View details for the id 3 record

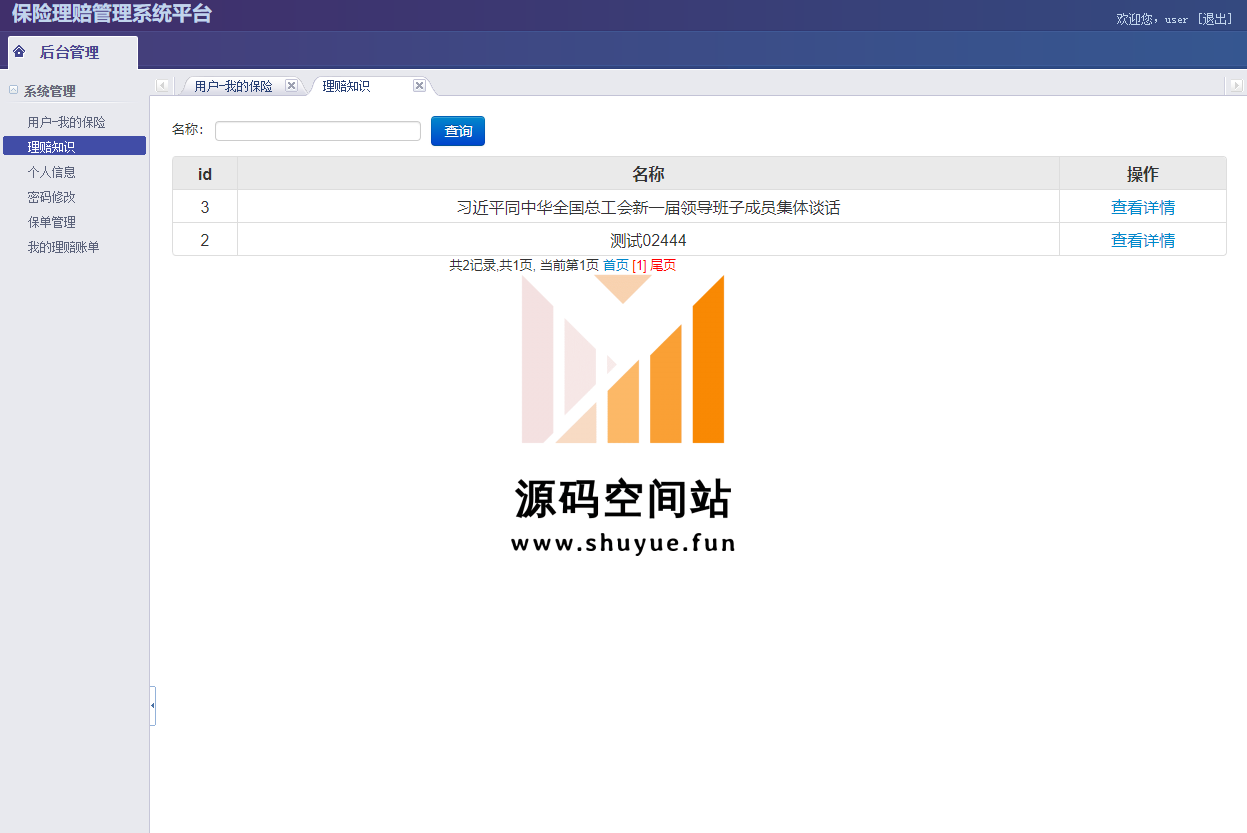pyautogui.click(x=1143, y=207)
